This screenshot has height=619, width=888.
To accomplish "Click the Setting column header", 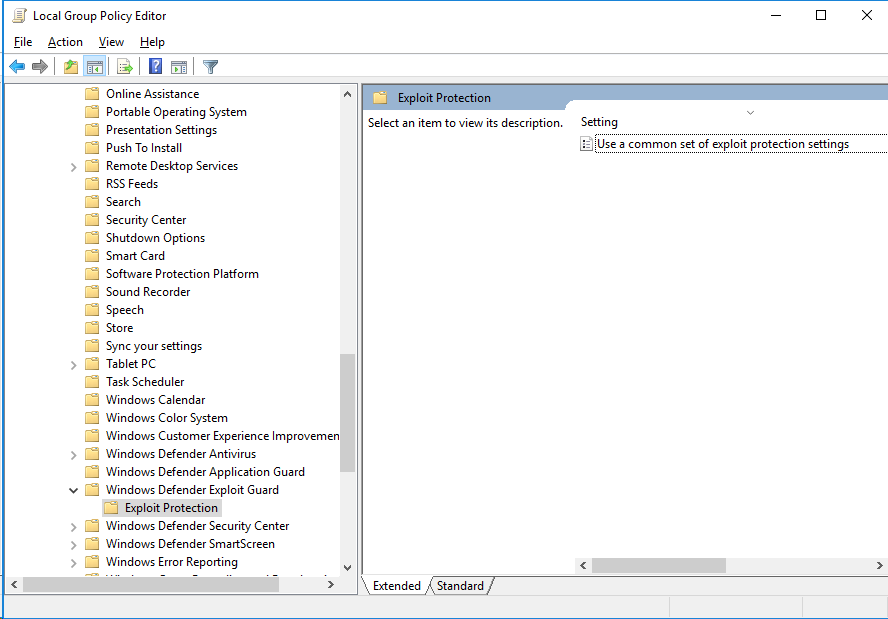I will coord(599,122).
